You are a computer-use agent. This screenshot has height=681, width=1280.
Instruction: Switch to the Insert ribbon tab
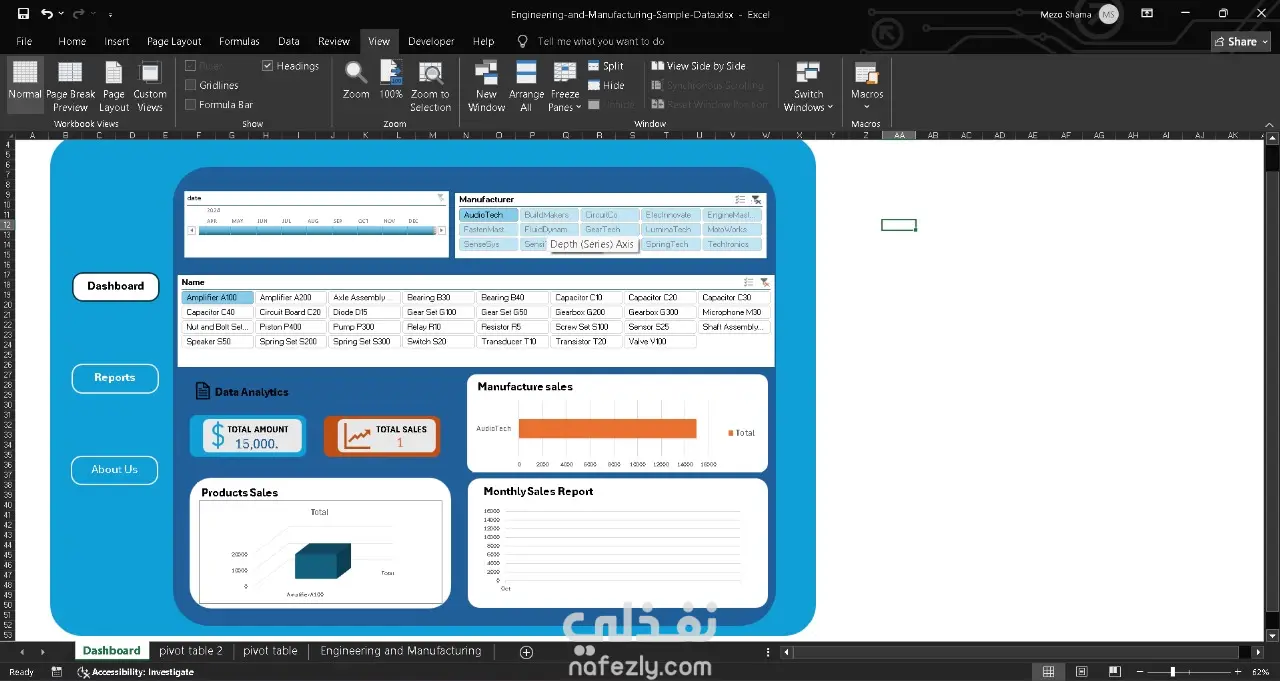(117, 42)
